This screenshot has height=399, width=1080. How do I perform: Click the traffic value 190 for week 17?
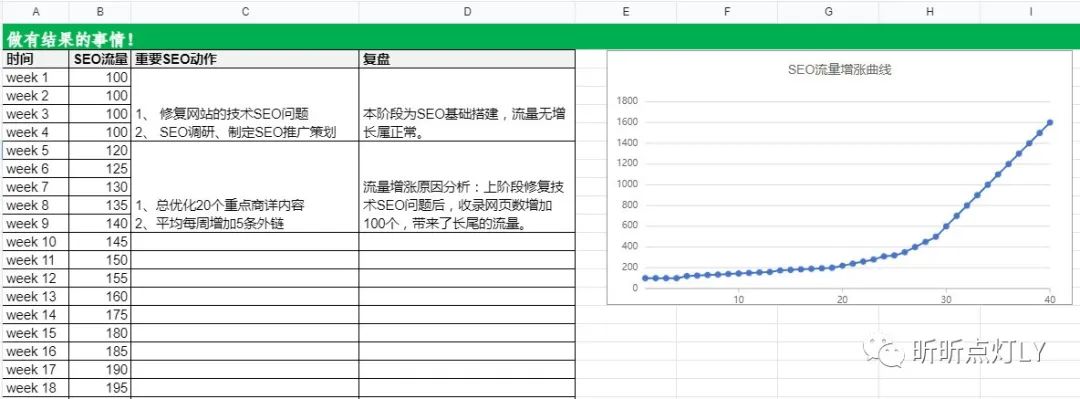pos(101,370)
